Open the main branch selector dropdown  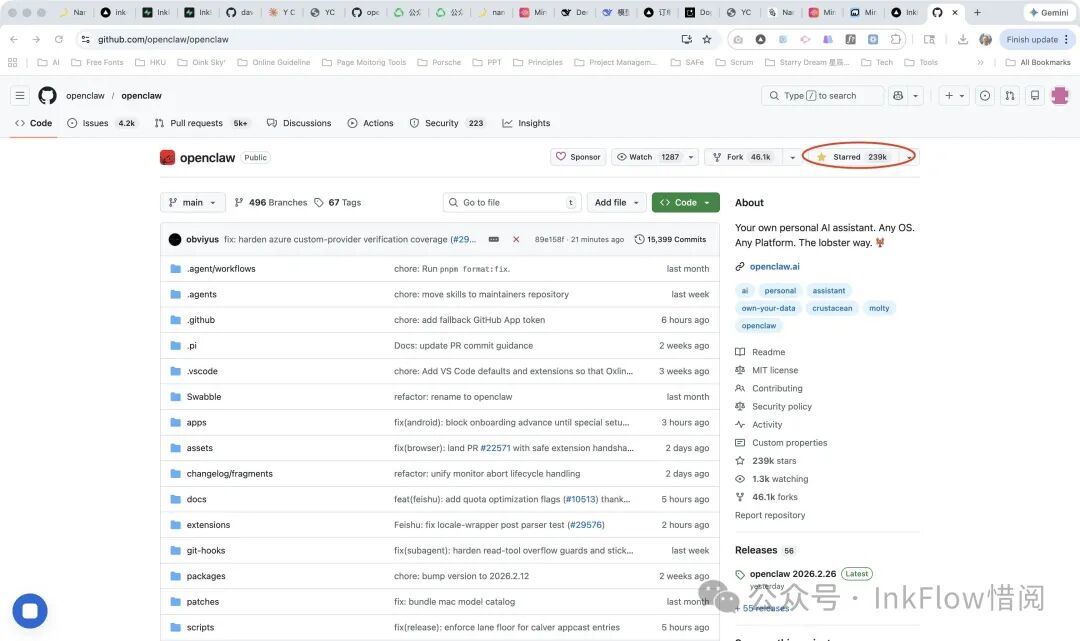pos(193,202)
